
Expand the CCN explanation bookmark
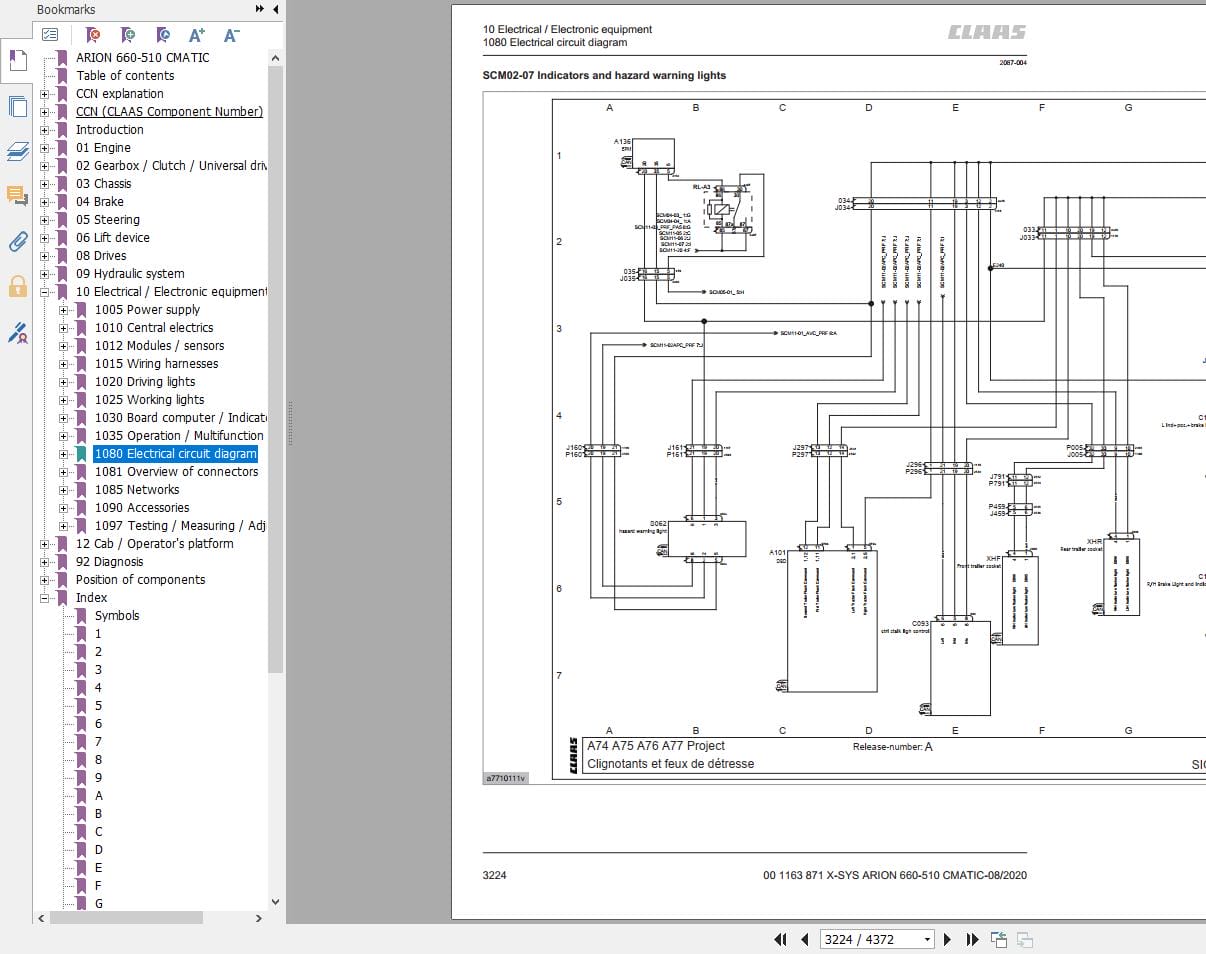pyautogui.click(x=45, y=94)
